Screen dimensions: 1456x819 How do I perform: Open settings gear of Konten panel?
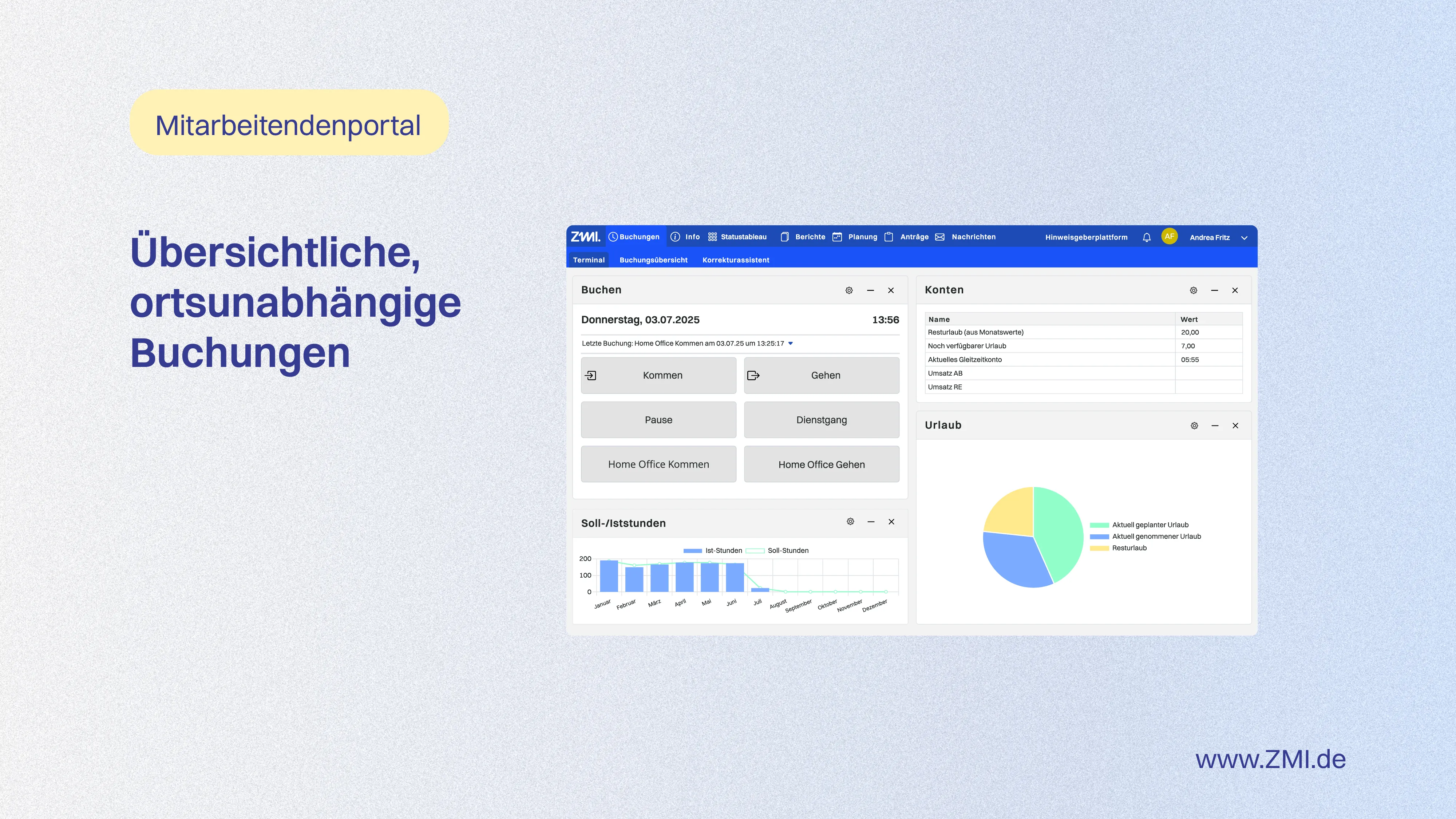pos(1193,290)
